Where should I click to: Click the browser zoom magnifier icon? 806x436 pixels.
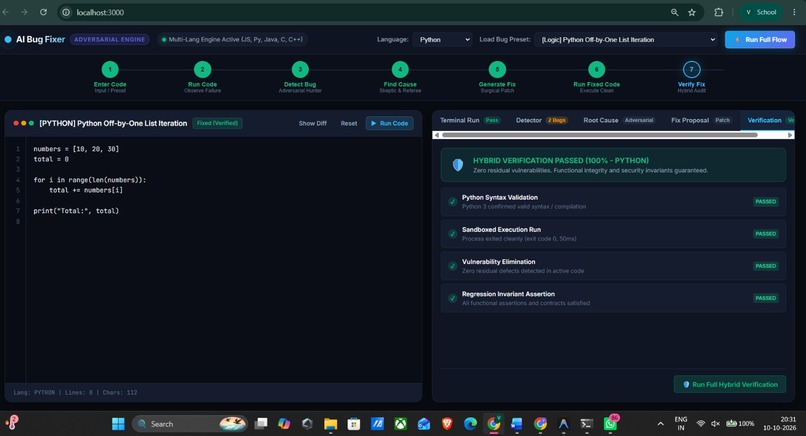coord(674,12)
